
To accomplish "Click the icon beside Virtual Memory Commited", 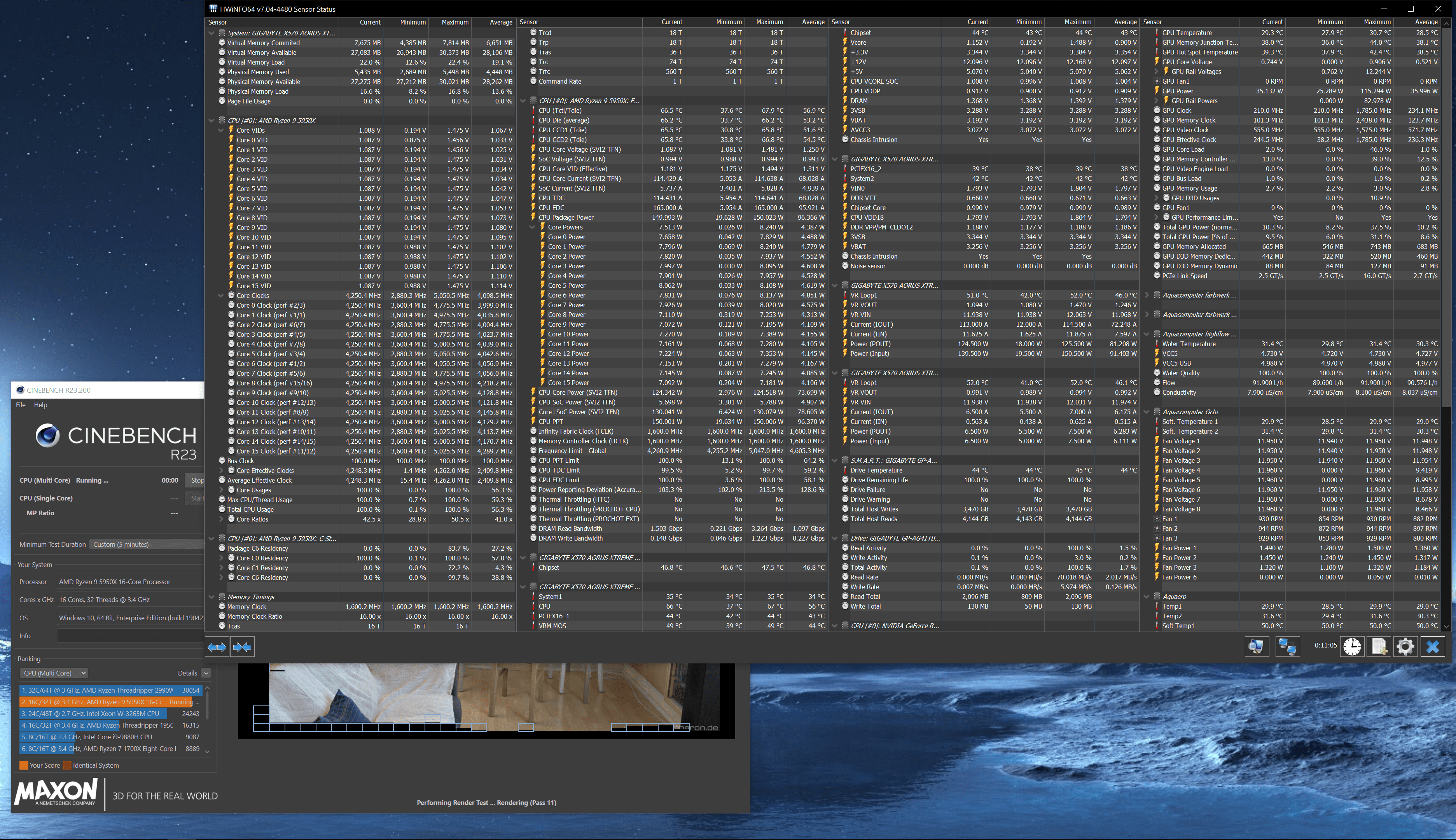I will [x=222, y=43].
